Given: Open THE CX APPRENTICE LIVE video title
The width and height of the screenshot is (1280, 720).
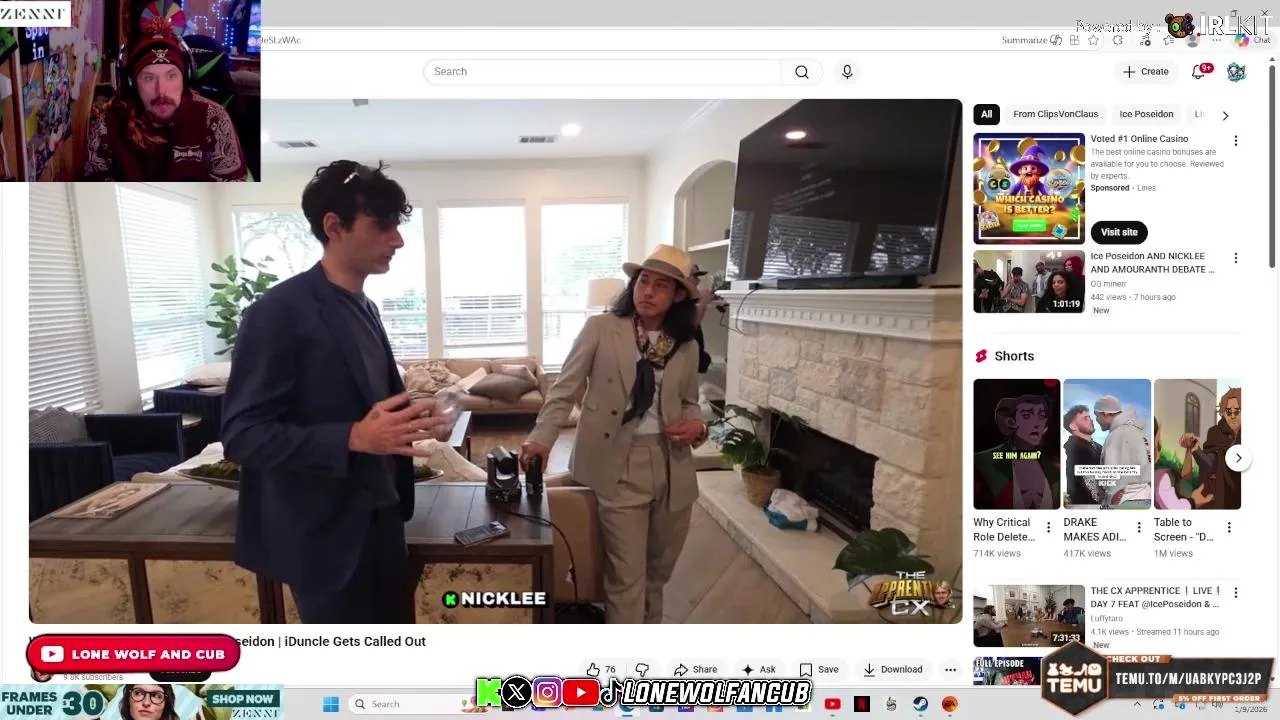Looking at the screenshot, I should pyautogui.click(x=1155, y=598).
